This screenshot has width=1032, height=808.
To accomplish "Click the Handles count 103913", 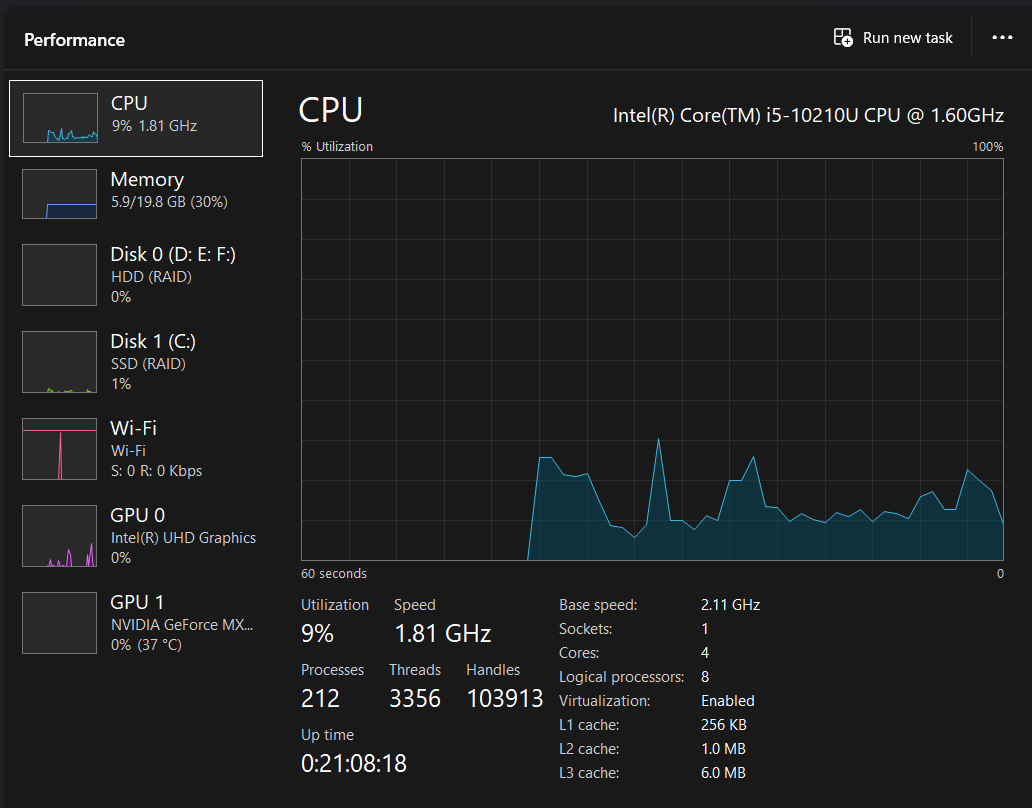I will point(505,699).
